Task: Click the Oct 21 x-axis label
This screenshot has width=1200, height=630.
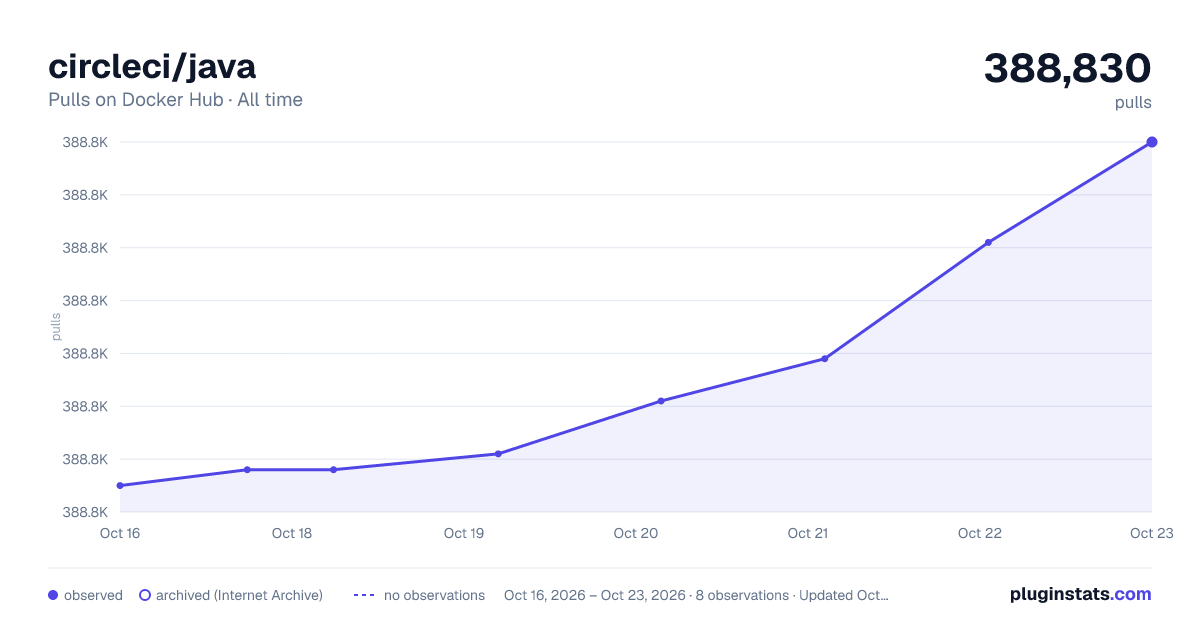Action: 808,533
